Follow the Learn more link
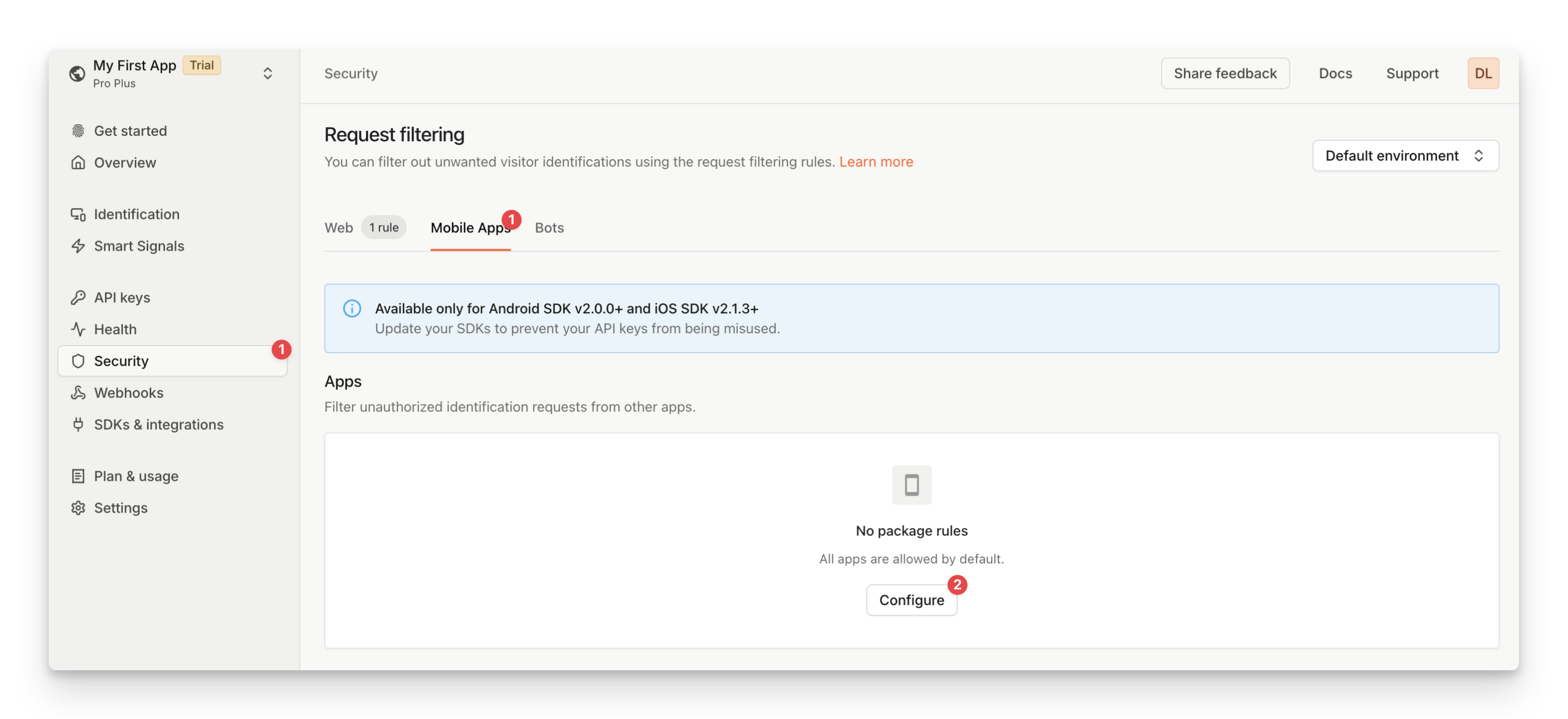1568x719 pixels. pyautogui.click(x=876, y=162)
